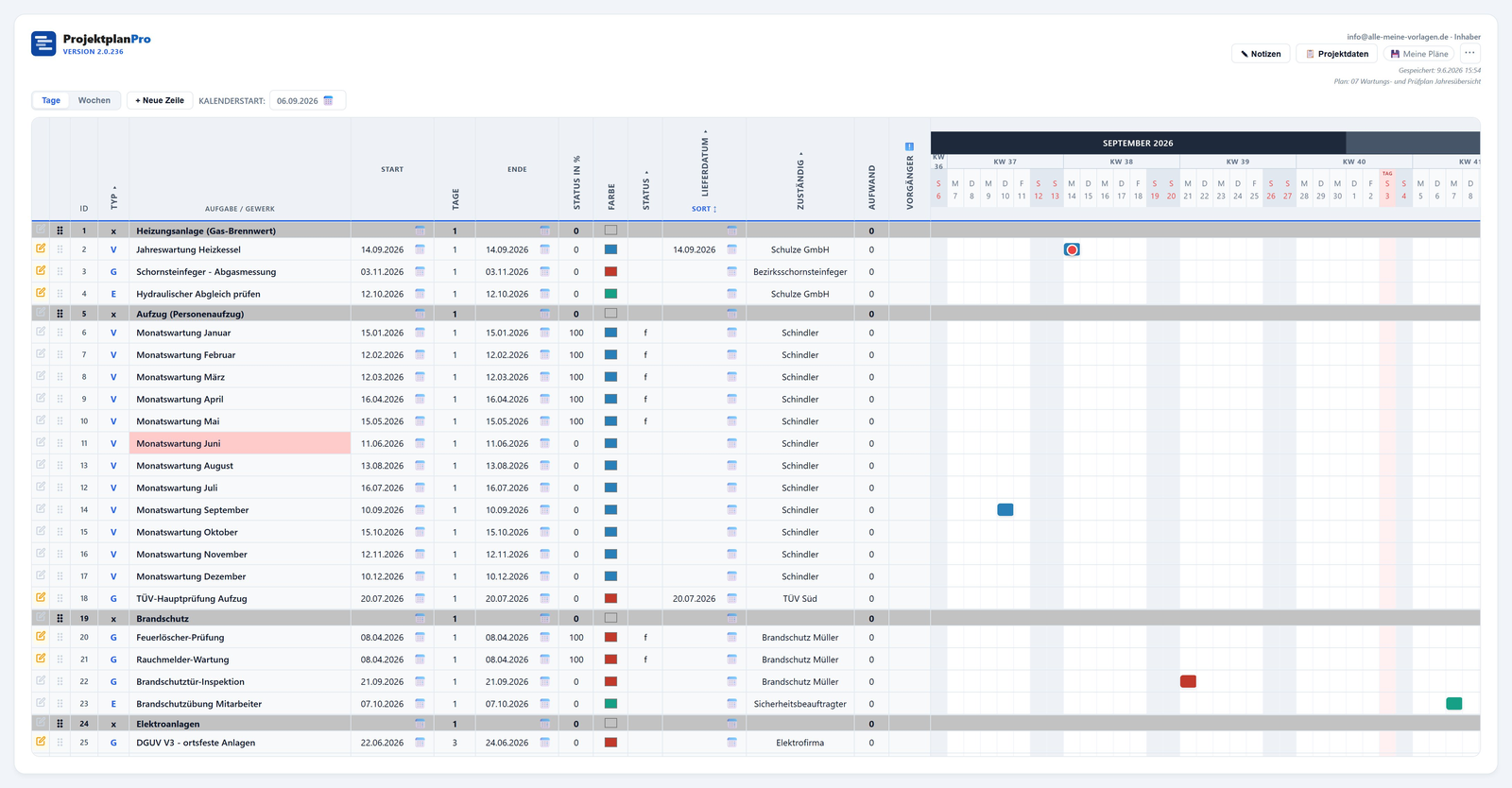Open start date calendar for Monatswartung Januar
This screenshot has height=788, width=1512.
[420, 333]
